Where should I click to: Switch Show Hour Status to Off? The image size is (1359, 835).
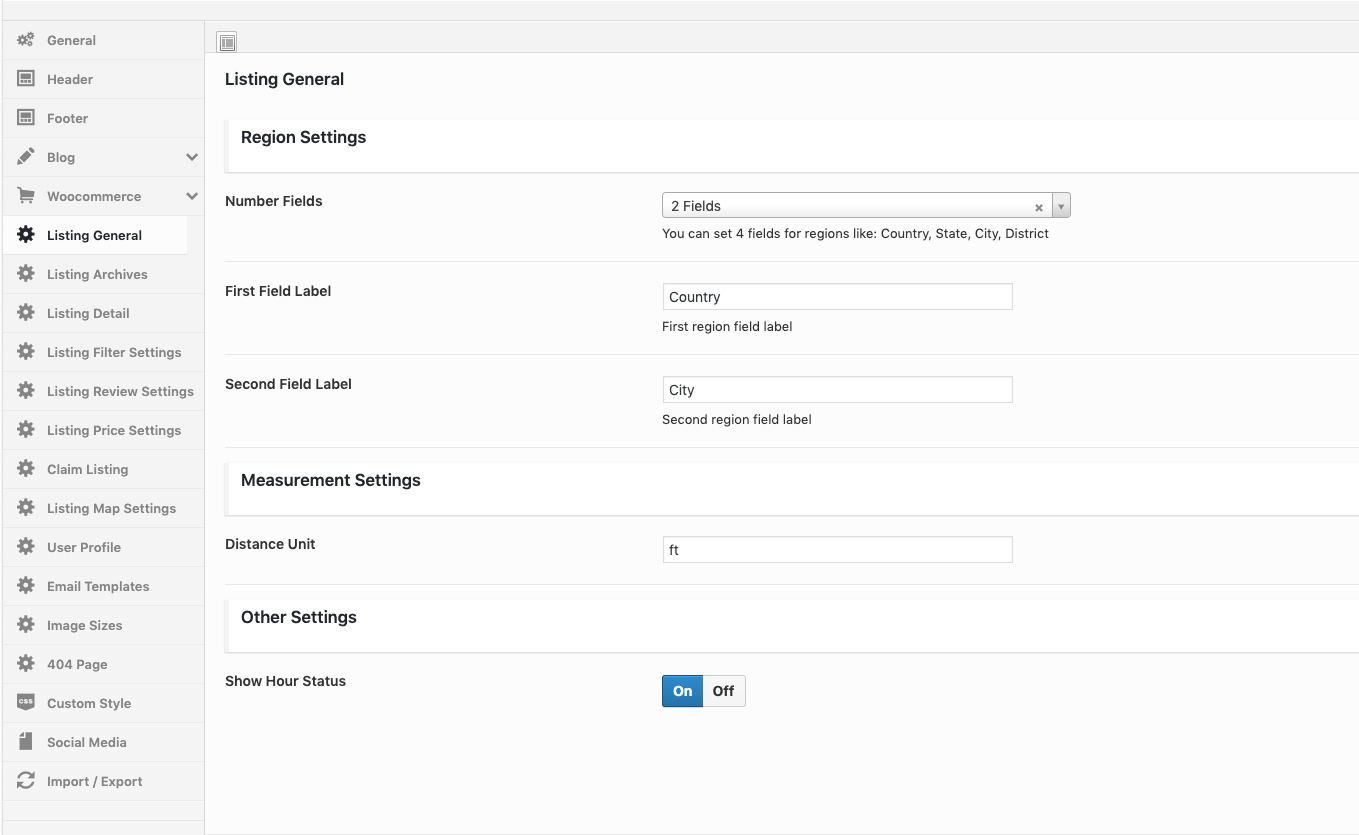click(724, 691)
